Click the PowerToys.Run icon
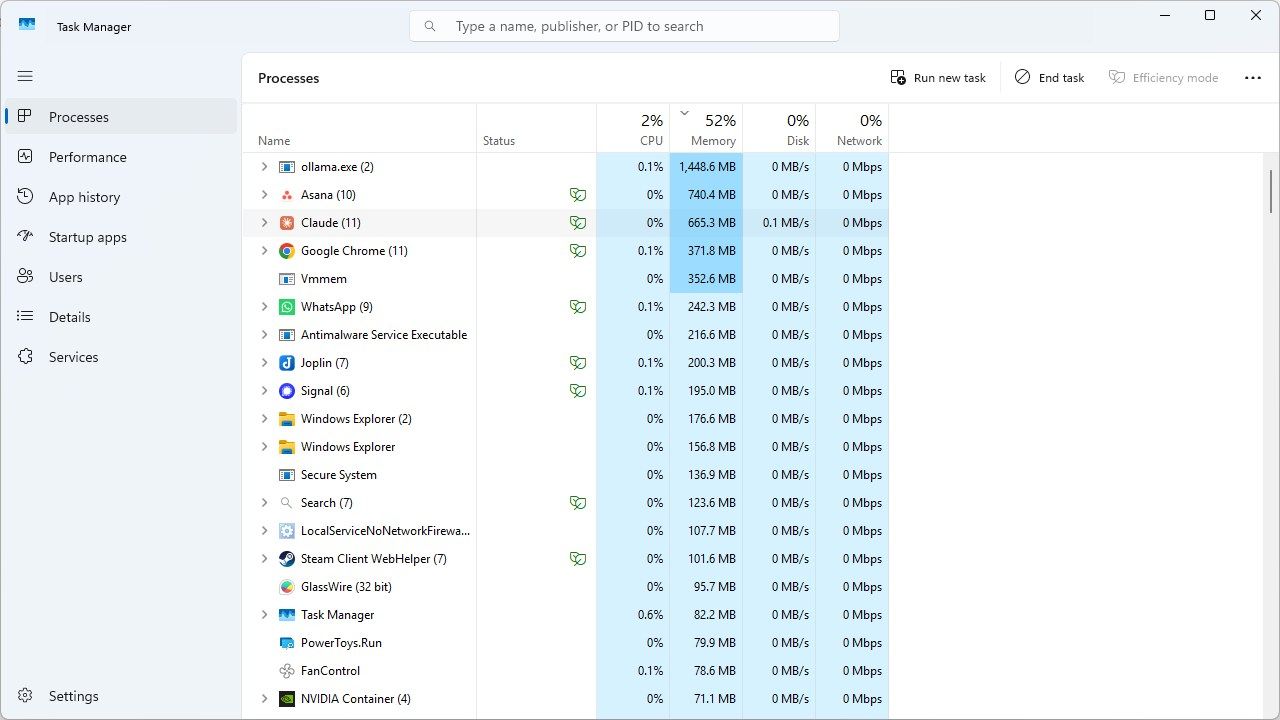Screen dimensions: 1280x720 click(x=287, y=643)
